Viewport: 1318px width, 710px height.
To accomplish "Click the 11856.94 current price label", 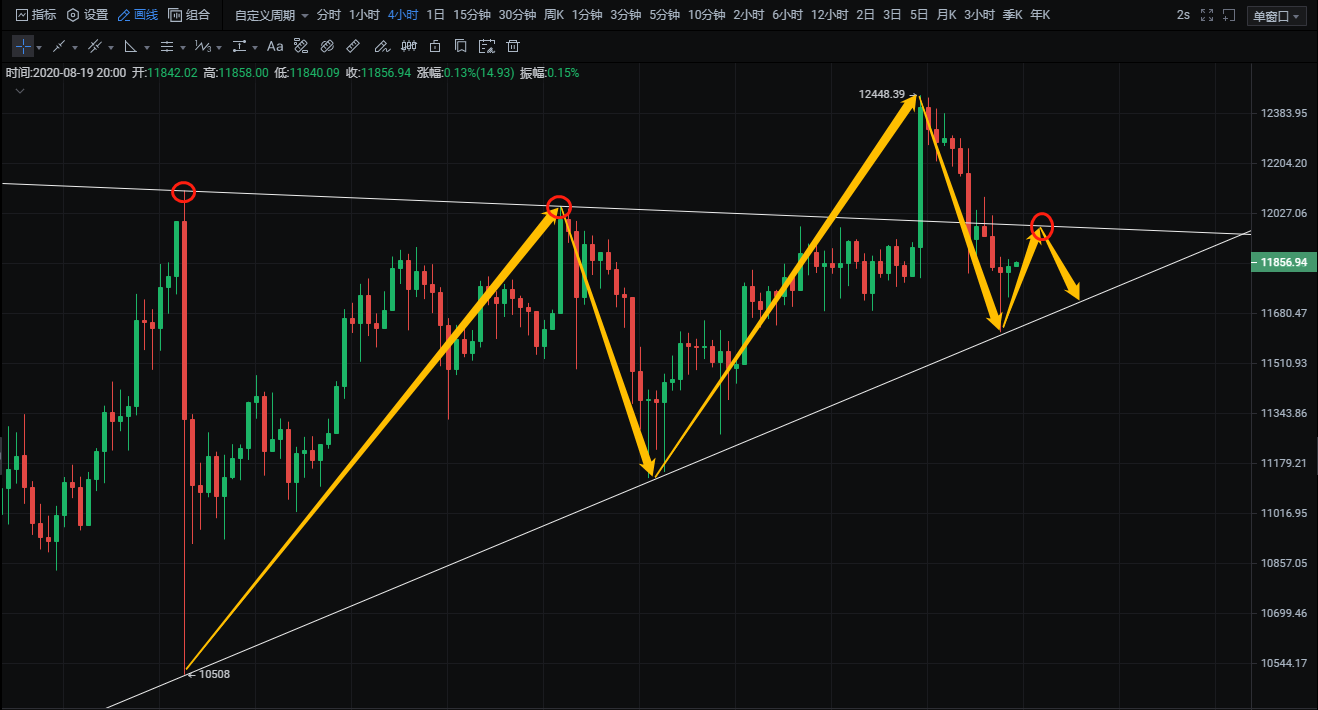I will [1283, 262].
